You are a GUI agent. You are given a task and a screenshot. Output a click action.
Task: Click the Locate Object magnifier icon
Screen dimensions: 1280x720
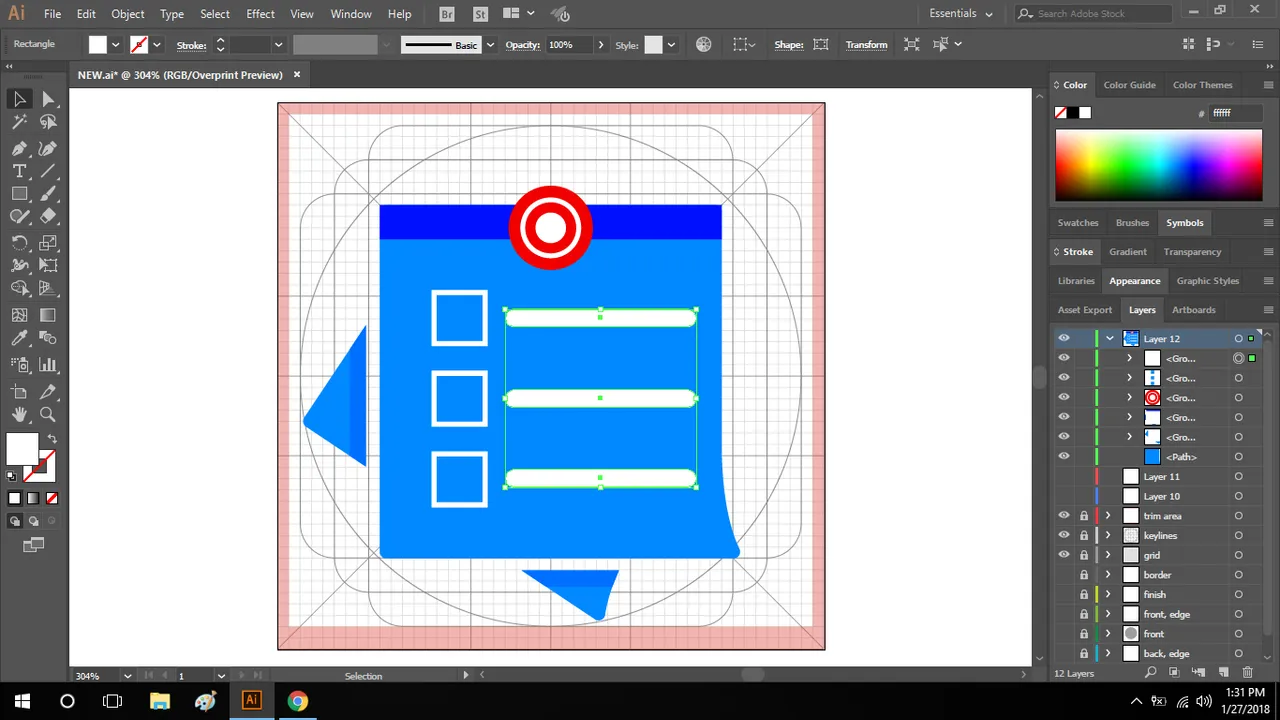point(1151,673)
